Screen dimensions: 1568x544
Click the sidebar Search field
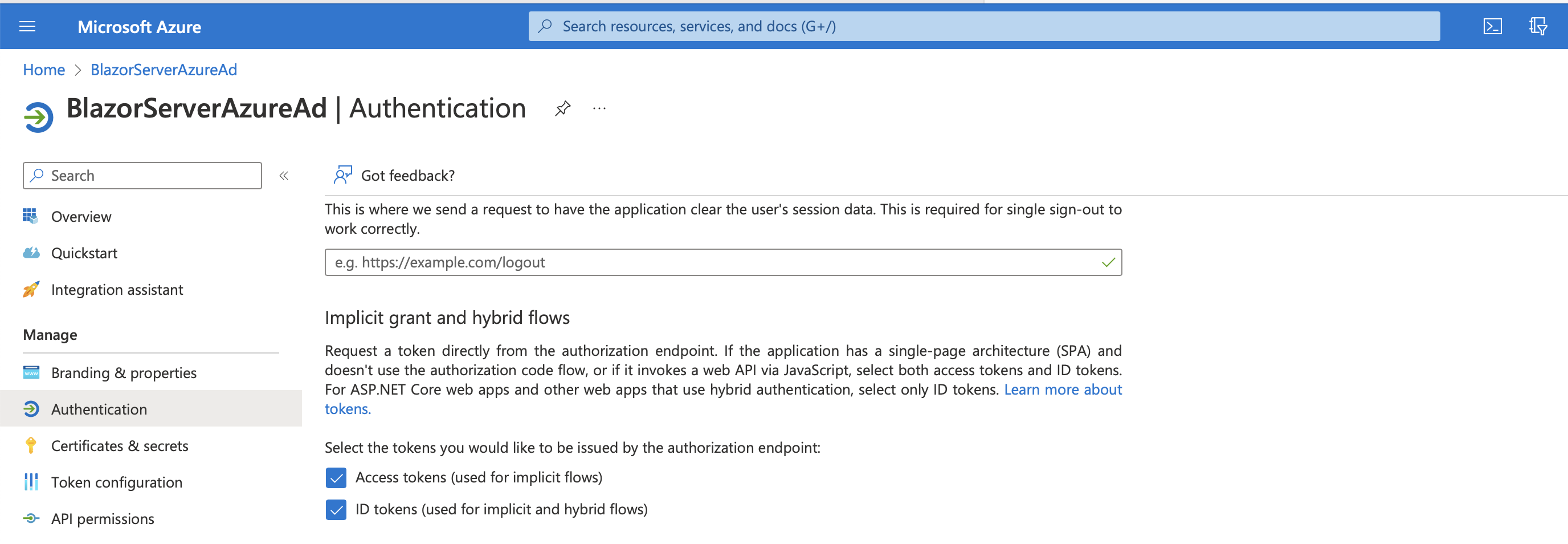(142, 176)
